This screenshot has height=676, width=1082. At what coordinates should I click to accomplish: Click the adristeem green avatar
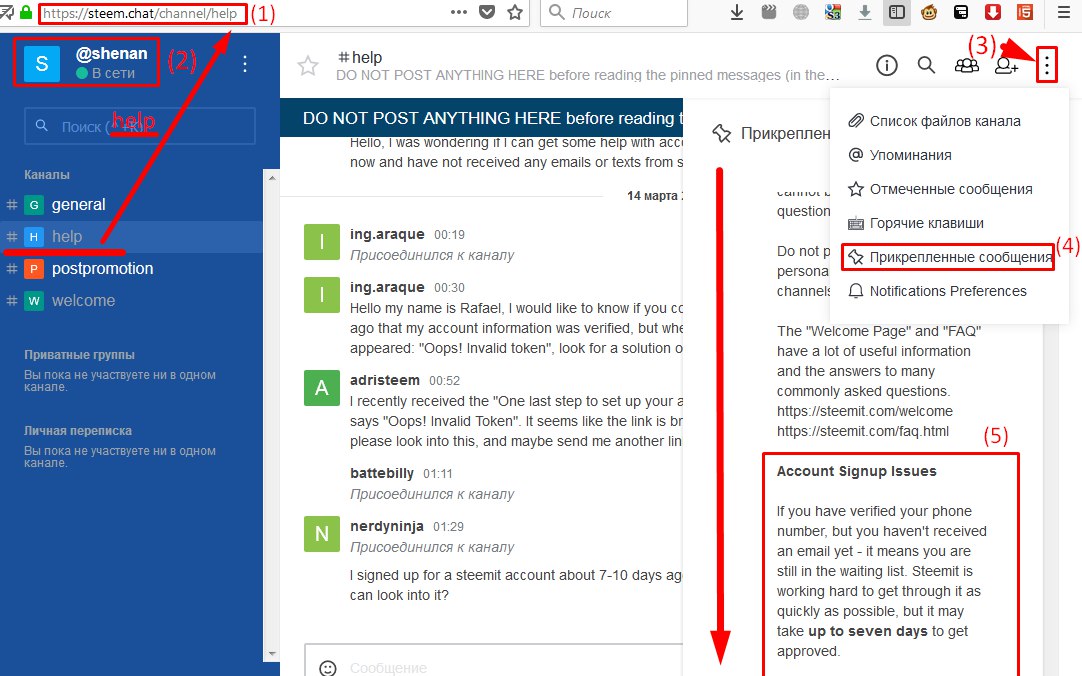[x=322, y=388]
